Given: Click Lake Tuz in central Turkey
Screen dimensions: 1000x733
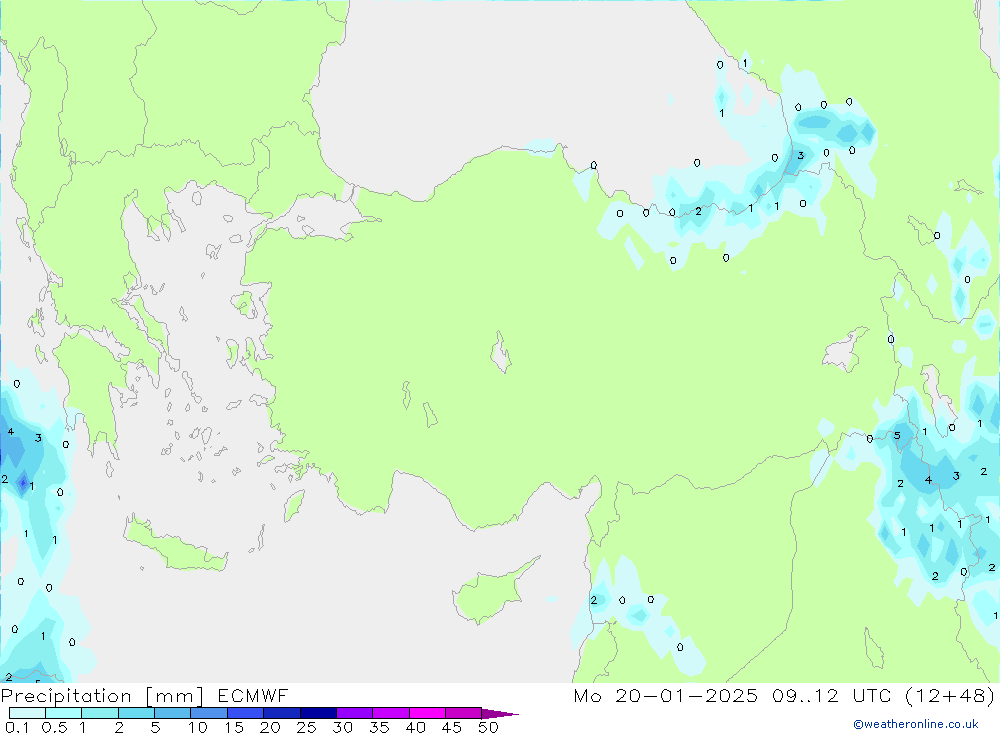Looking at the screenshot, I should coord(500,353).
